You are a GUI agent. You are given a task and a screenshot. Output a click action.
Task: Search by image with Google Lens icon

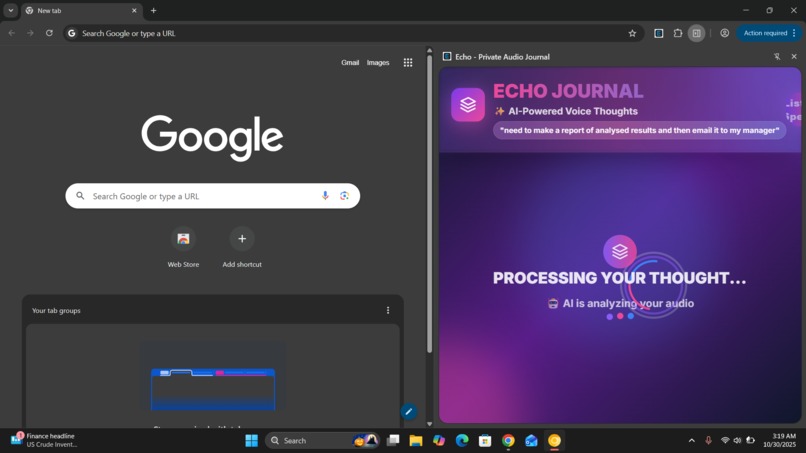click(x=344, y=196)
